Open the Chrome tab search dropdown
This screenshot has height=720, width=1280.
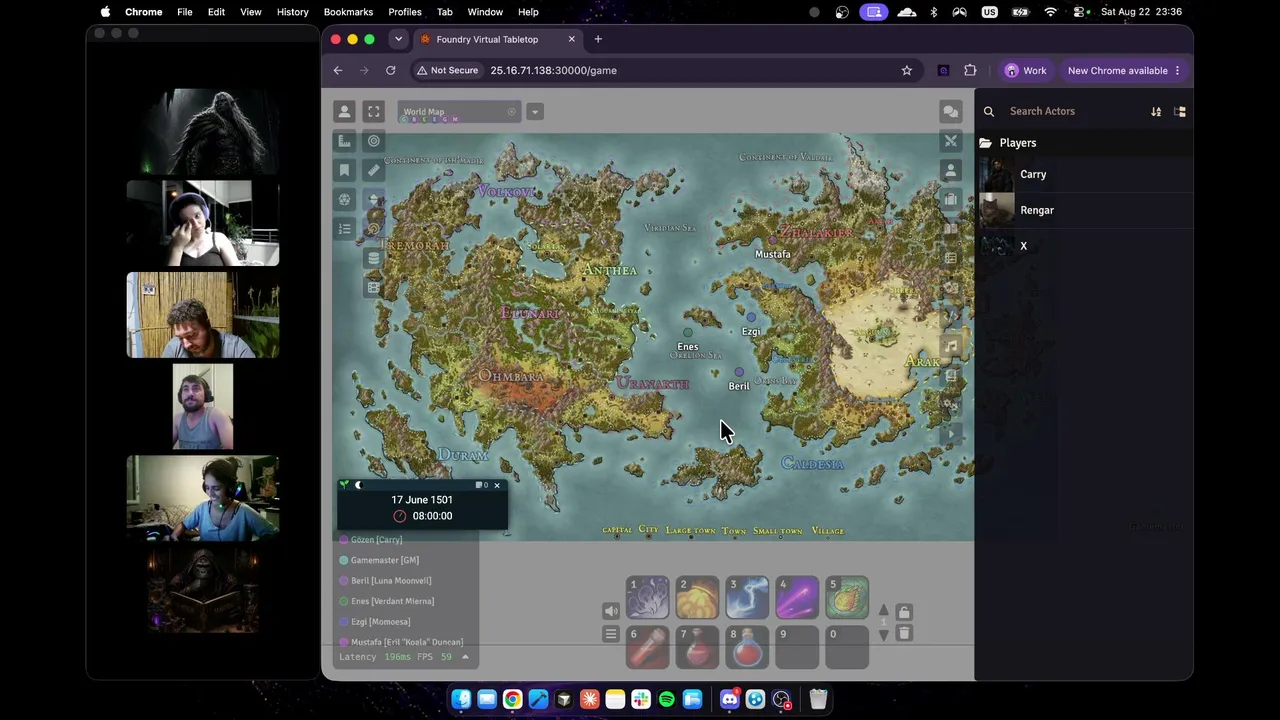398,39
